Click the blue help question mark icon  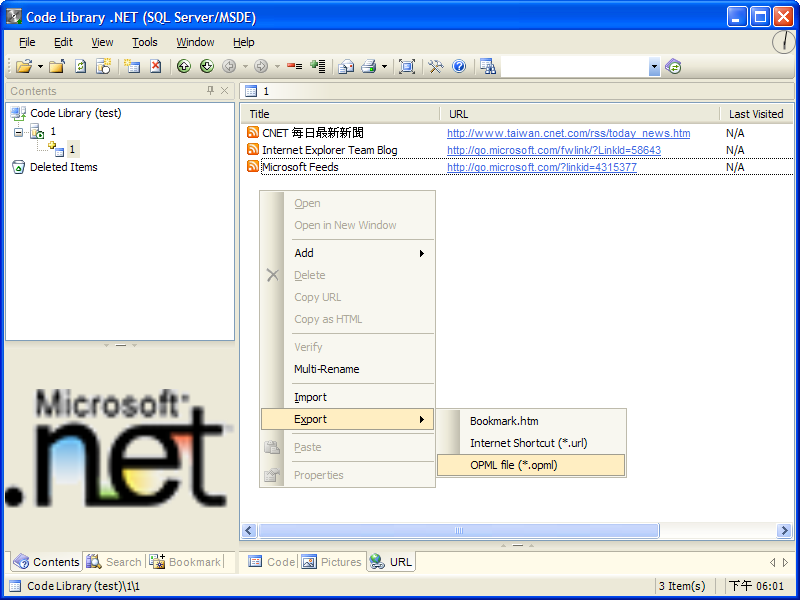click(459, 66)
